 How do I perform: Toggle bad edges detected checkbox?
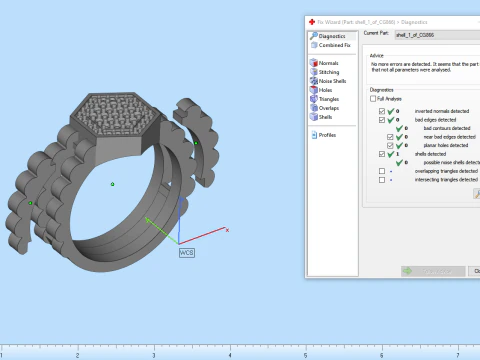(x=382, y=120)
